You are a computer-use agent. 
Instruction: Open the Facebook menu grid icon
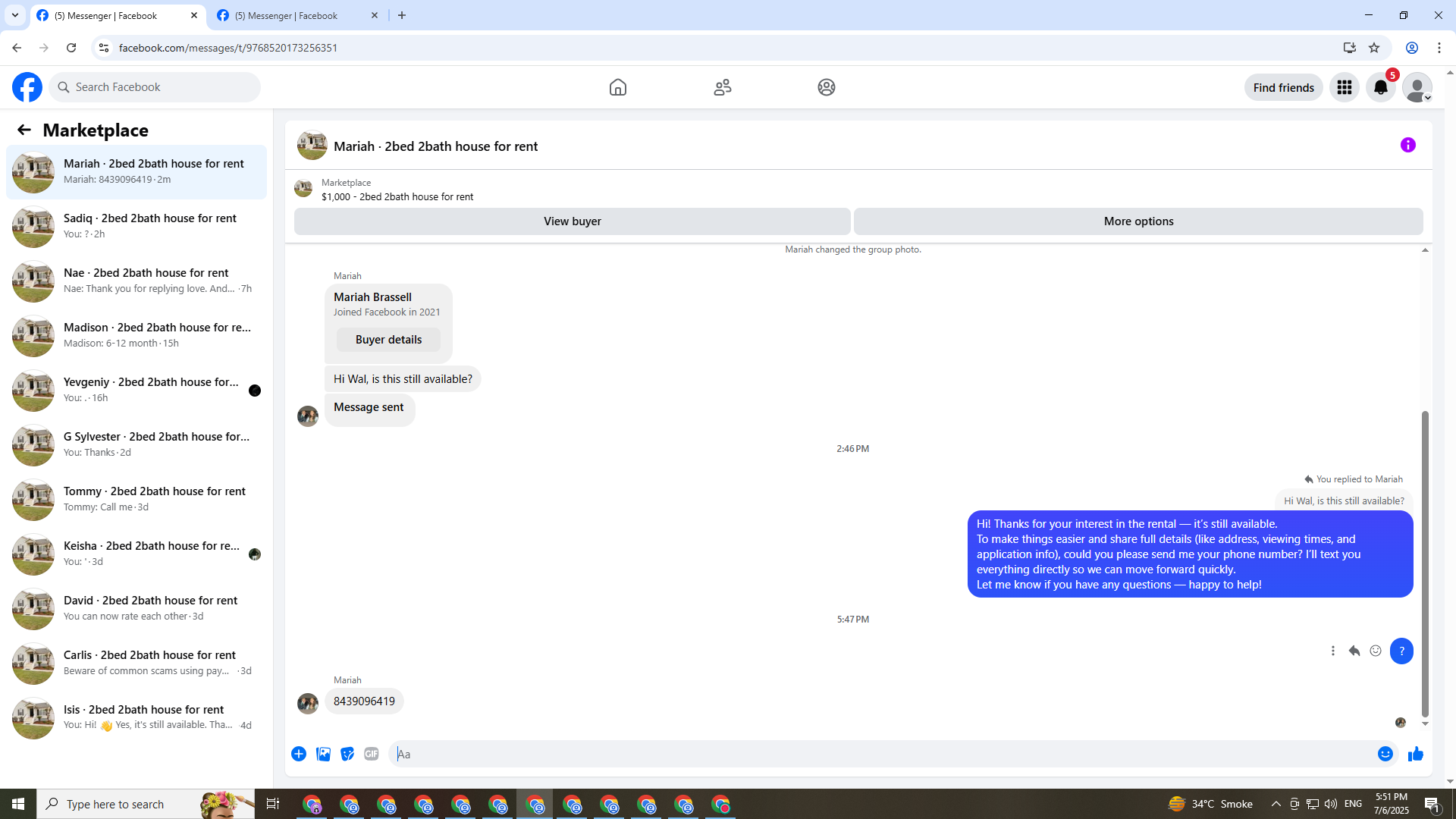1345,87
